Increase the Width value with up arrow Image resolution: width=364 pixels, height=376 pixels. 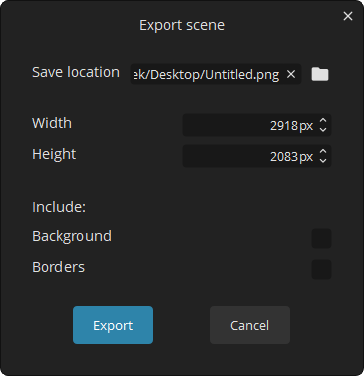[323, 121]
